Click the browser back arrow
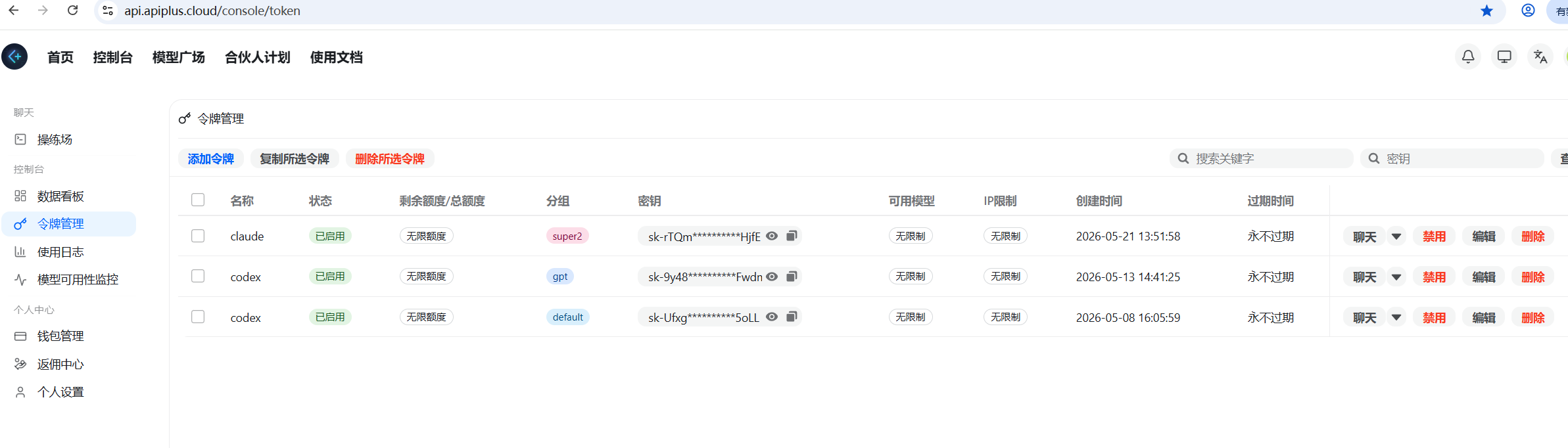 [13, 11]
